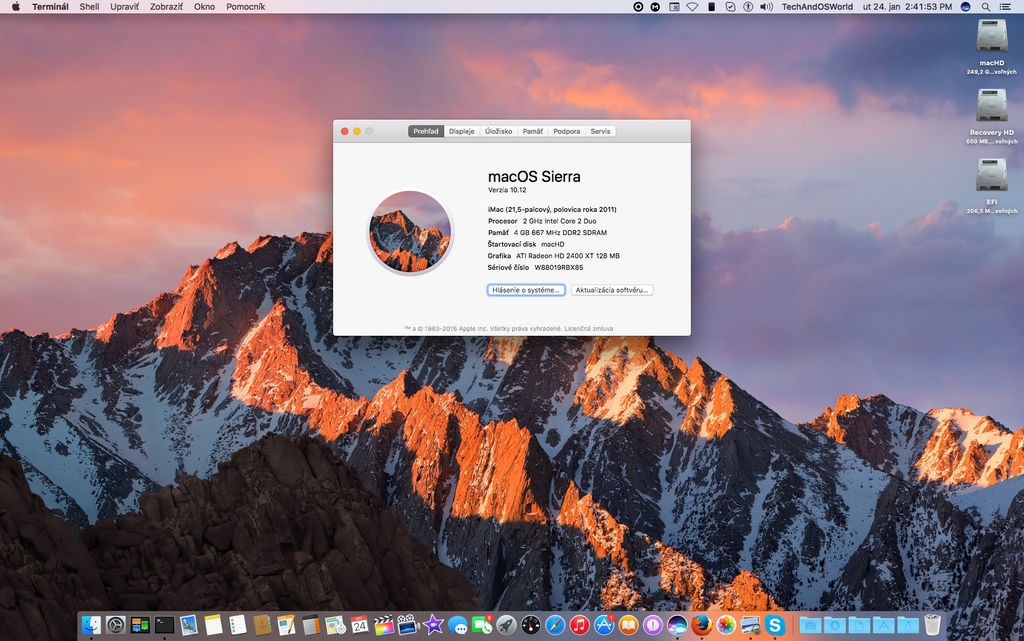
Task: Open the Upraviť menu
Action: [124, 7]
